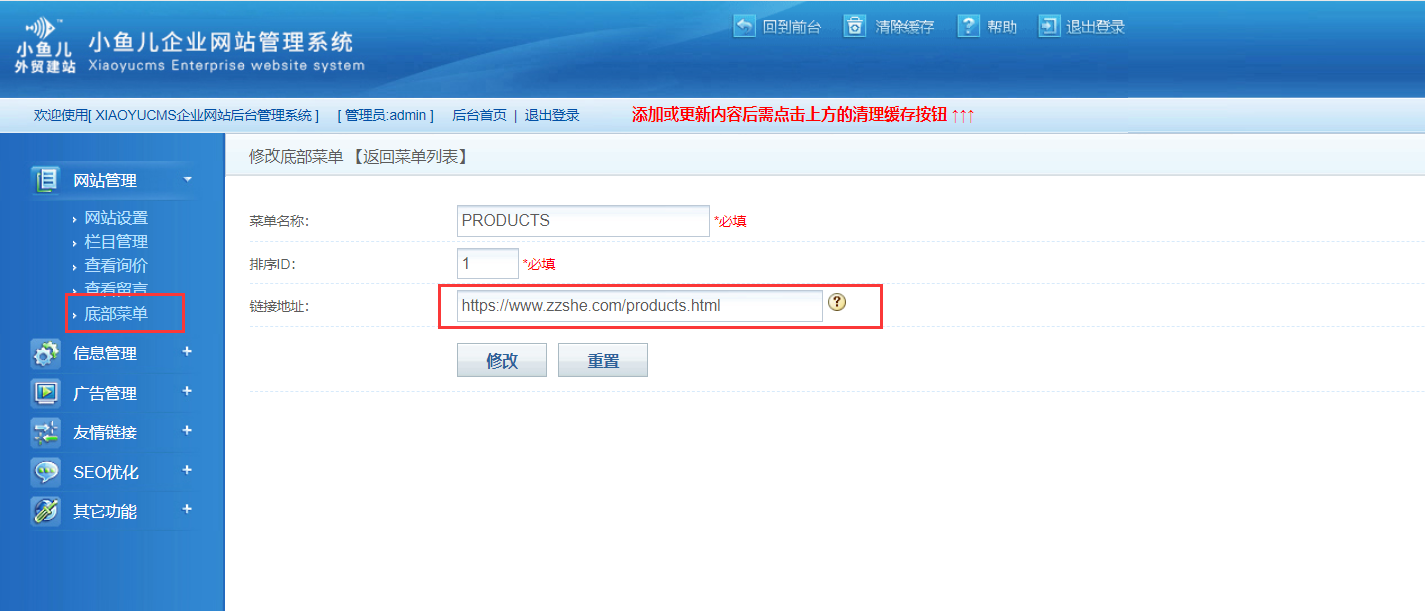Focus the 菜单名称 PRODUCTS input field
1425x611 pixels.
coord(583,221)
